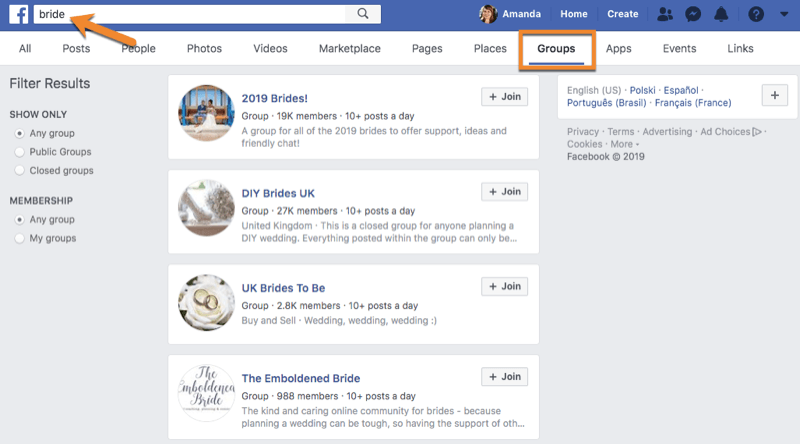This screenshot has width=800, height=444.
Task: Click DIY Brides UK group thumbnail
Action: [x=206, y=208]
